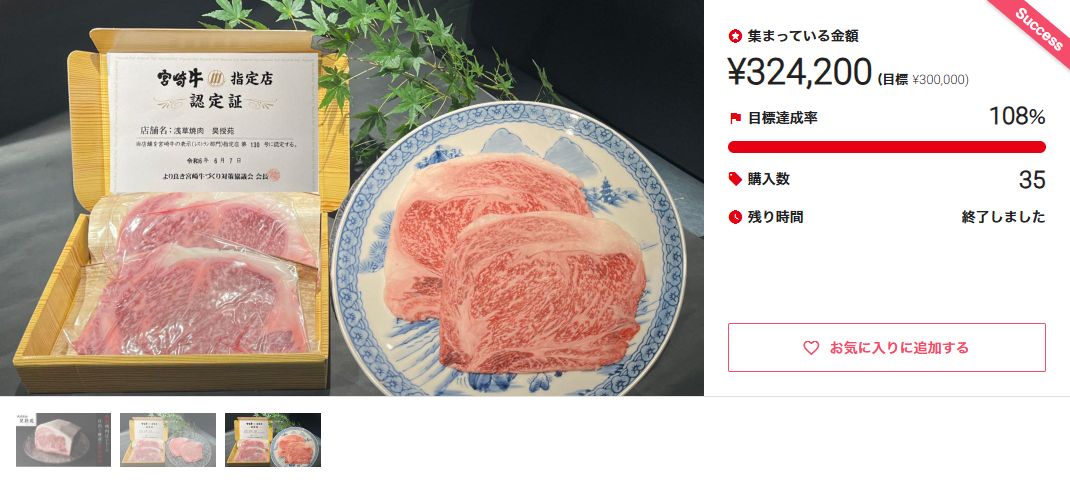Open the first thumbnail showing a meat block
Screen dimensions: 1070x483
click(63, 440)
